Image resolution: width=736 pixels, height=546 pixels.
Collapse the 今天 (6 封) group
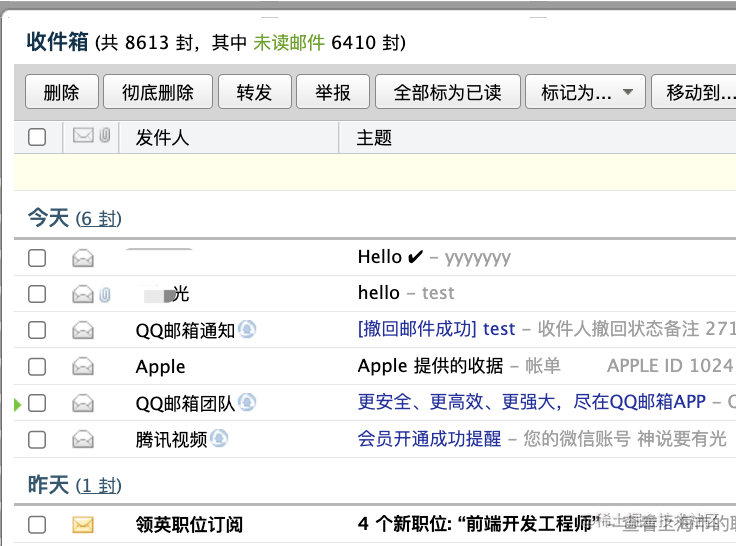pyautogui.click(x=75, y=218)
